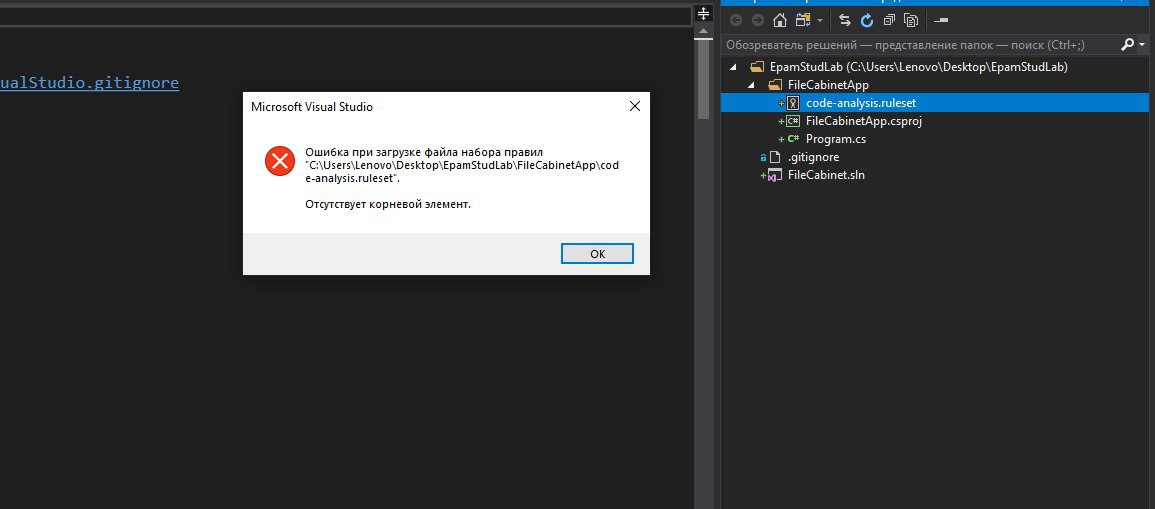Click the folder icon of EpamStudLab
This screenshot has width=1155, height=509.
(756, 67)
